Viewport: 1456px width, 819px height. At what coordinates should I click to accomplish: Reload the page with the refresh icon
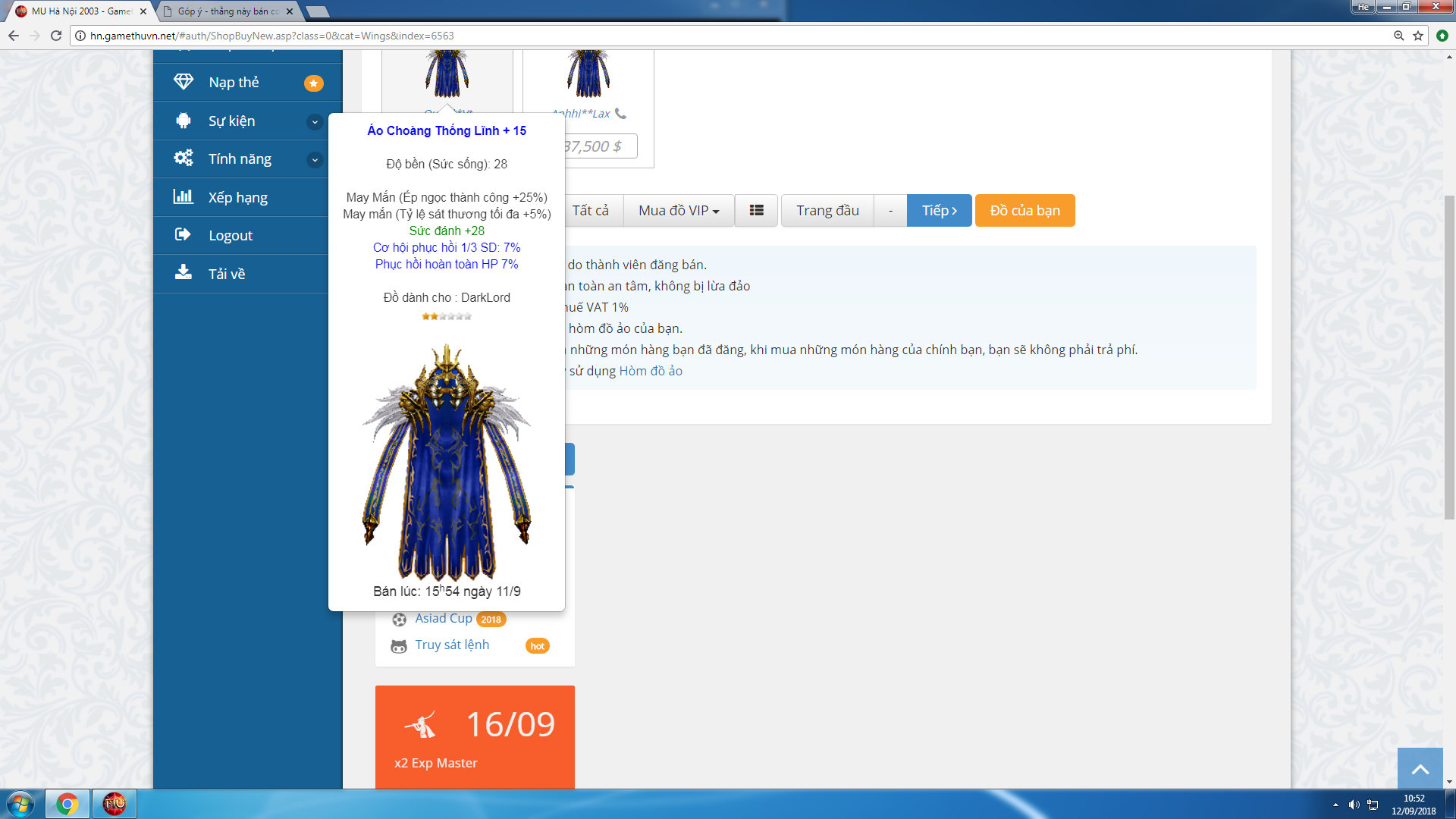(x=56, y=36)
